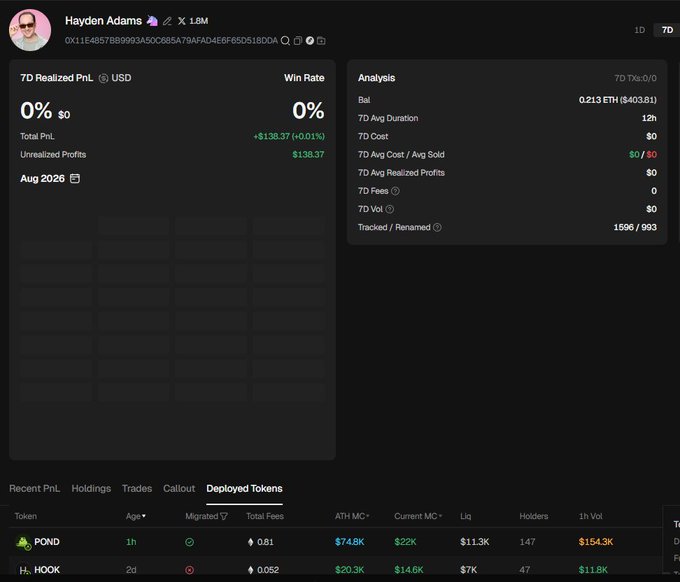Click the Aug 2026 month label
Viewport: 680px width, 582px height.
coord(42,179)
